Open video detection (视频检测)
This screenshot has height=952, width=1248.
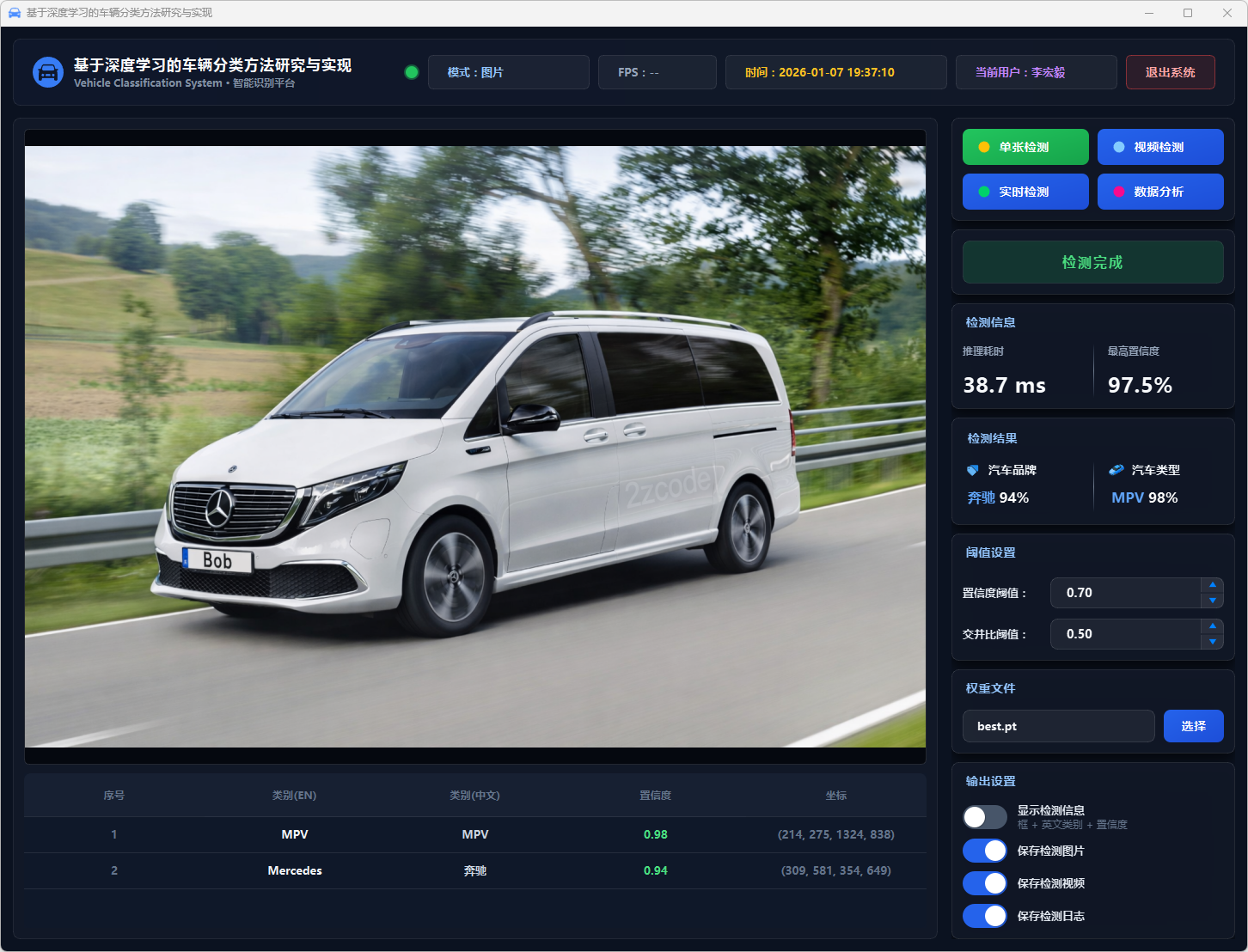point(1160,147)
